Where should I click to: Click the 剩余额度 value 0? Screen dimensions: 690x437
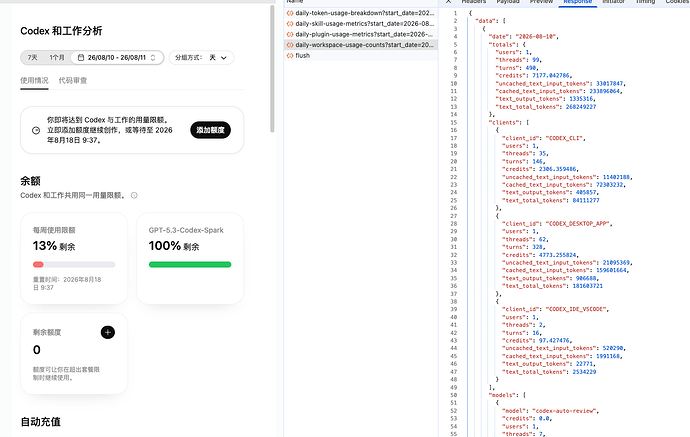[37, 350]
